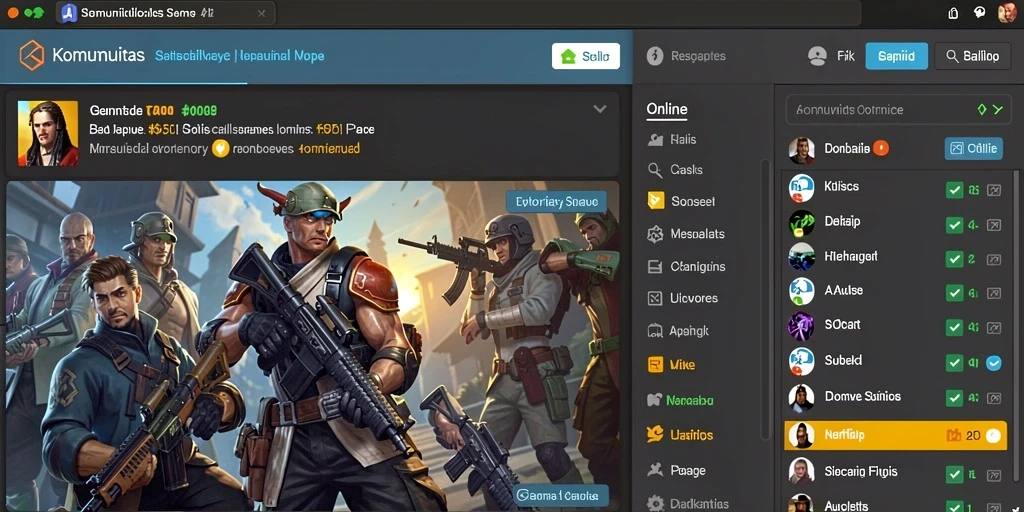The image size is (1024, 512).
Task: Open the profile icon beside Fik
Action: coord(817,56)
